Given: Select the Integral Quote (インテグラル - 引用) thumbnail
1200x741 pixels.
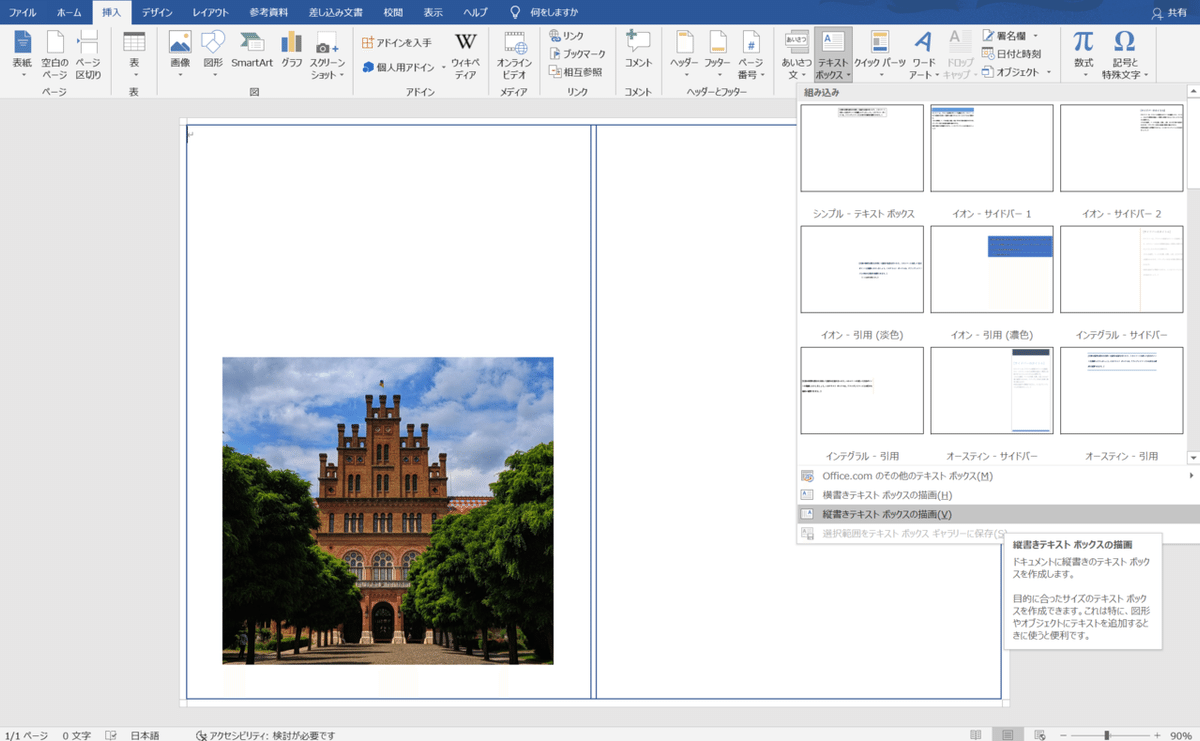Looking at the screenshot, I should point(862,391).
